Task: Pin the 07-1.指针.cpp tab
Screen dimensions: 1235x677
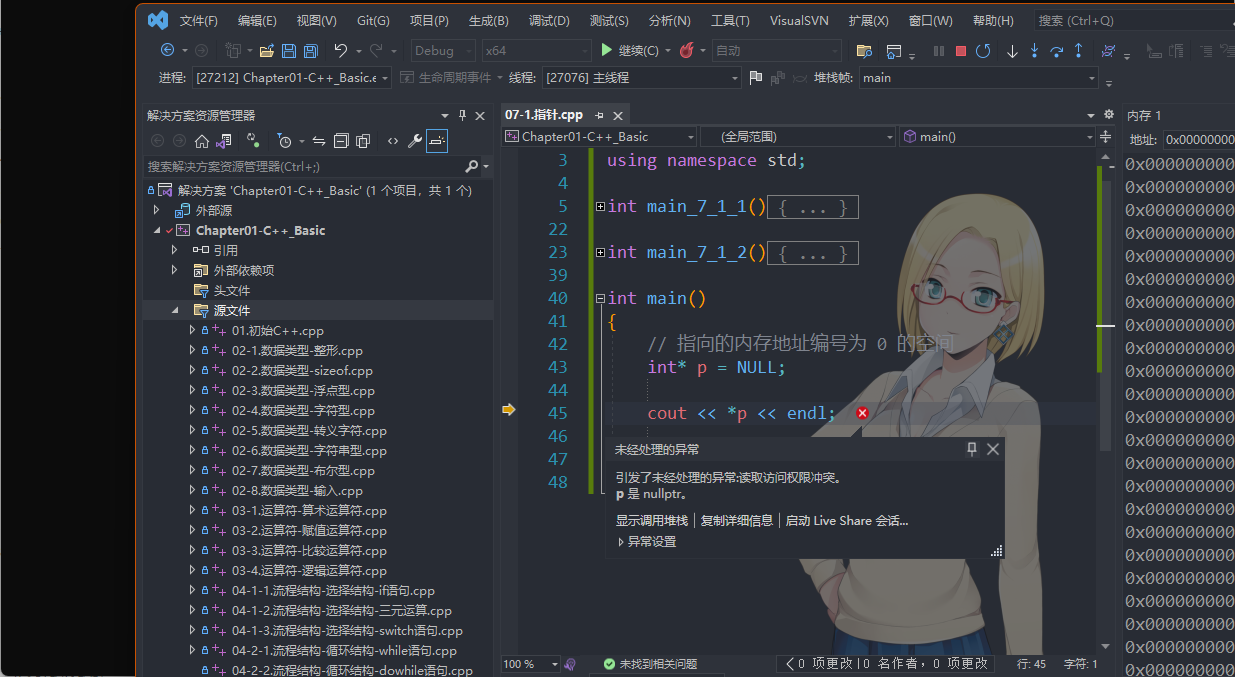Action: [599, 115]
